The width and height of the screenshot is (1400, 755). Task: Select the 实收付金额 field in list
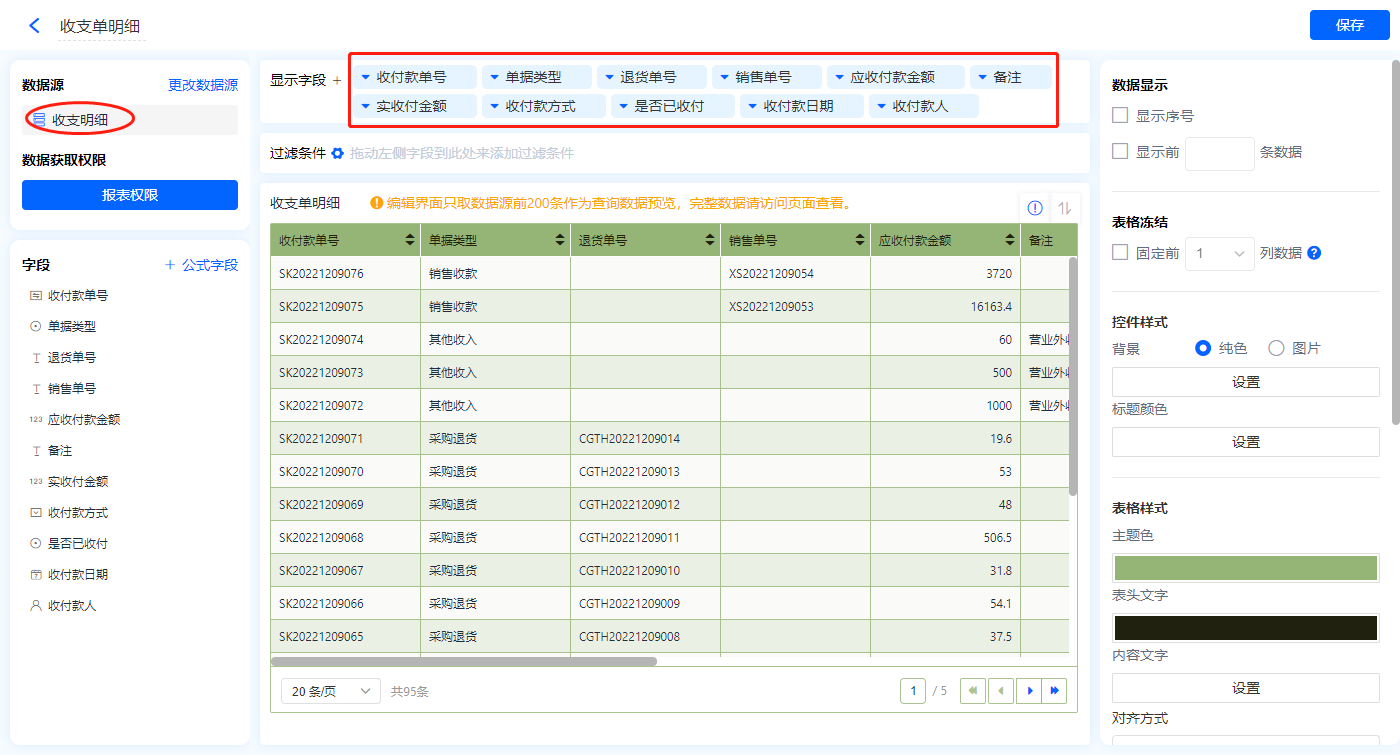(78, 482)
